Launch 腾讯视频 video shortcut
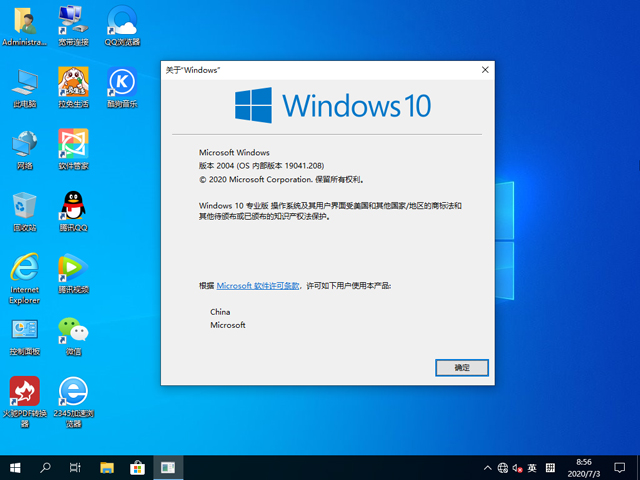The image size is (640, 480). coord(73,273)
